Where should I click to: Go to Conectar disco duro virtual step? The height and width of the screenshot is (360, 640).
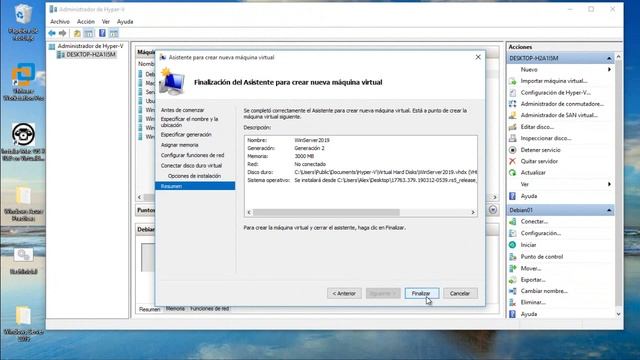191,166
